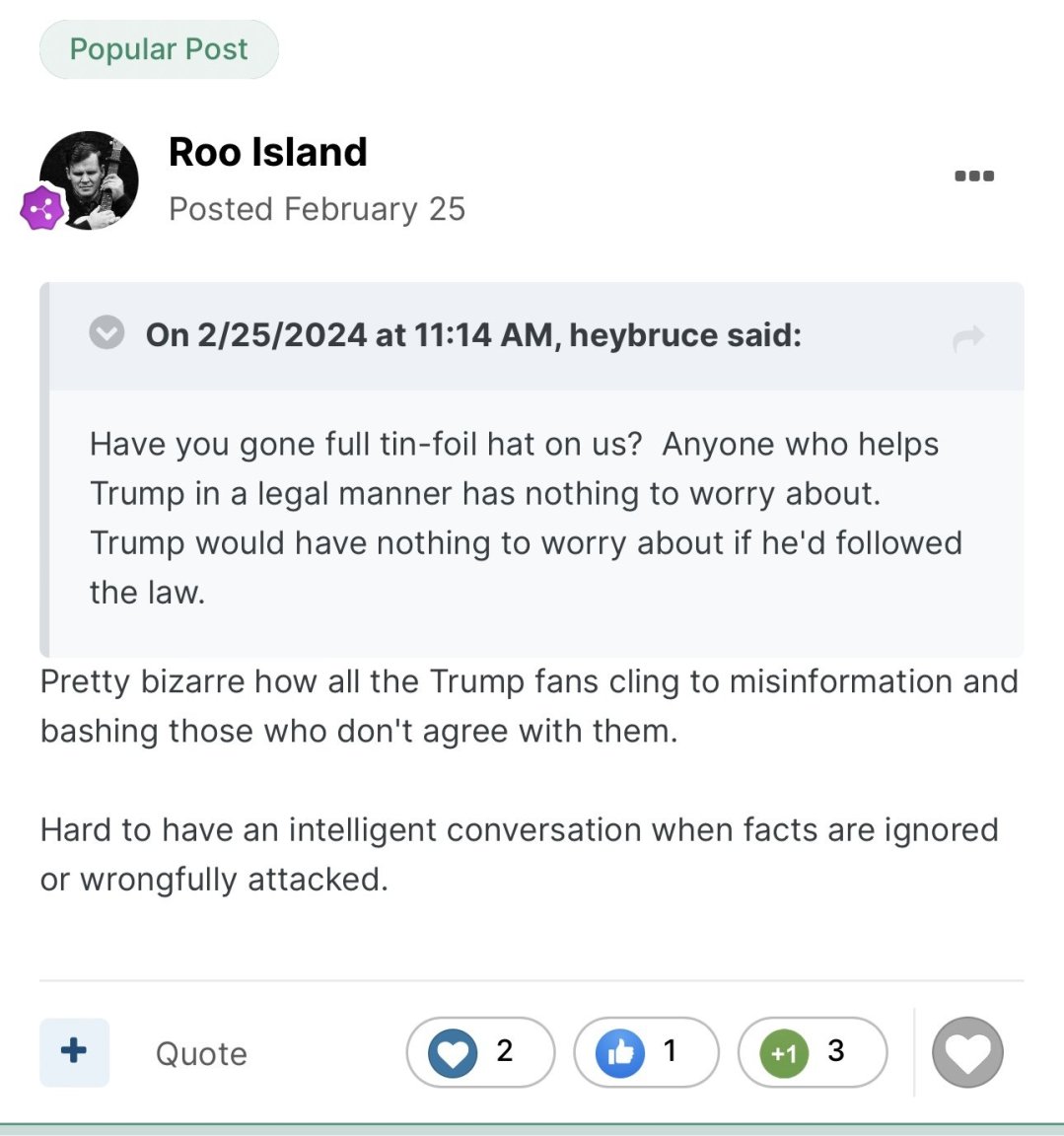The image size is (1064, 1136).
Task: Click the thumbs up count of 1
Action: coord(670,1050)
